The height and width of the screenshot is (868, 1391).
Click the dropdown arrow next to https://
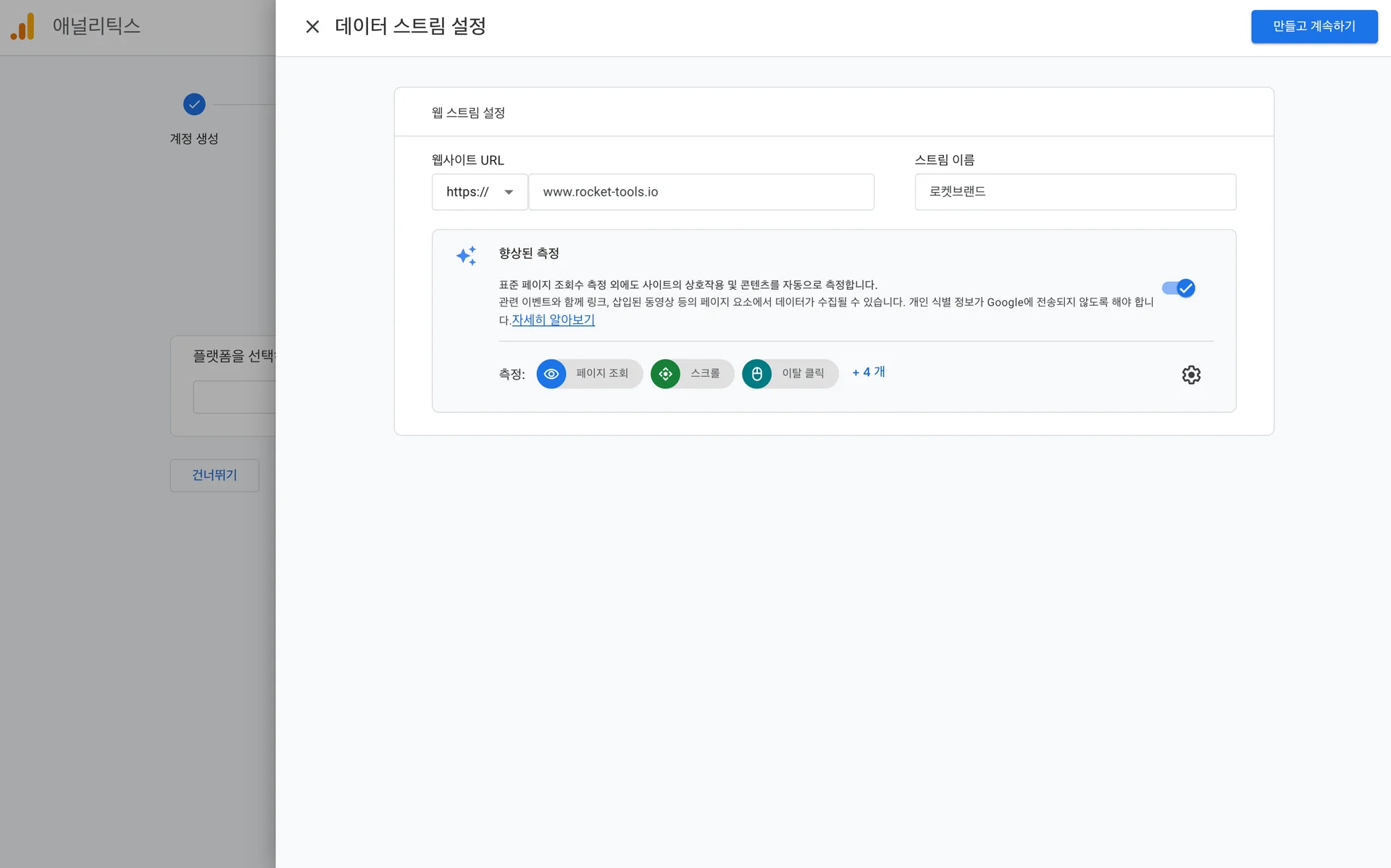coord(509,192)
